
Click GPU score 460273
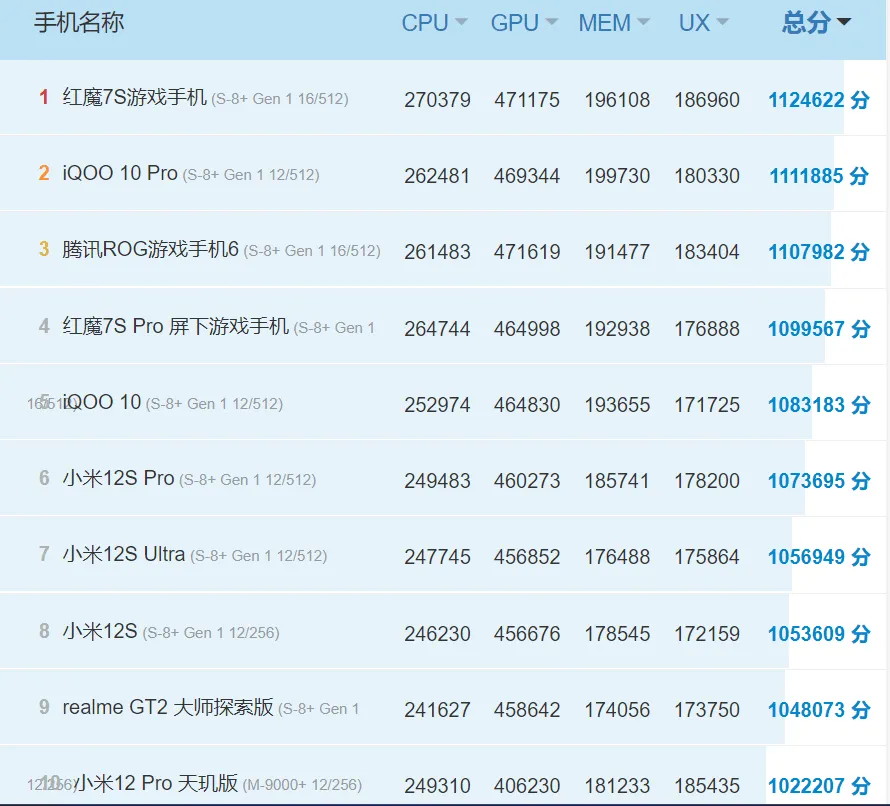point(527,481)
